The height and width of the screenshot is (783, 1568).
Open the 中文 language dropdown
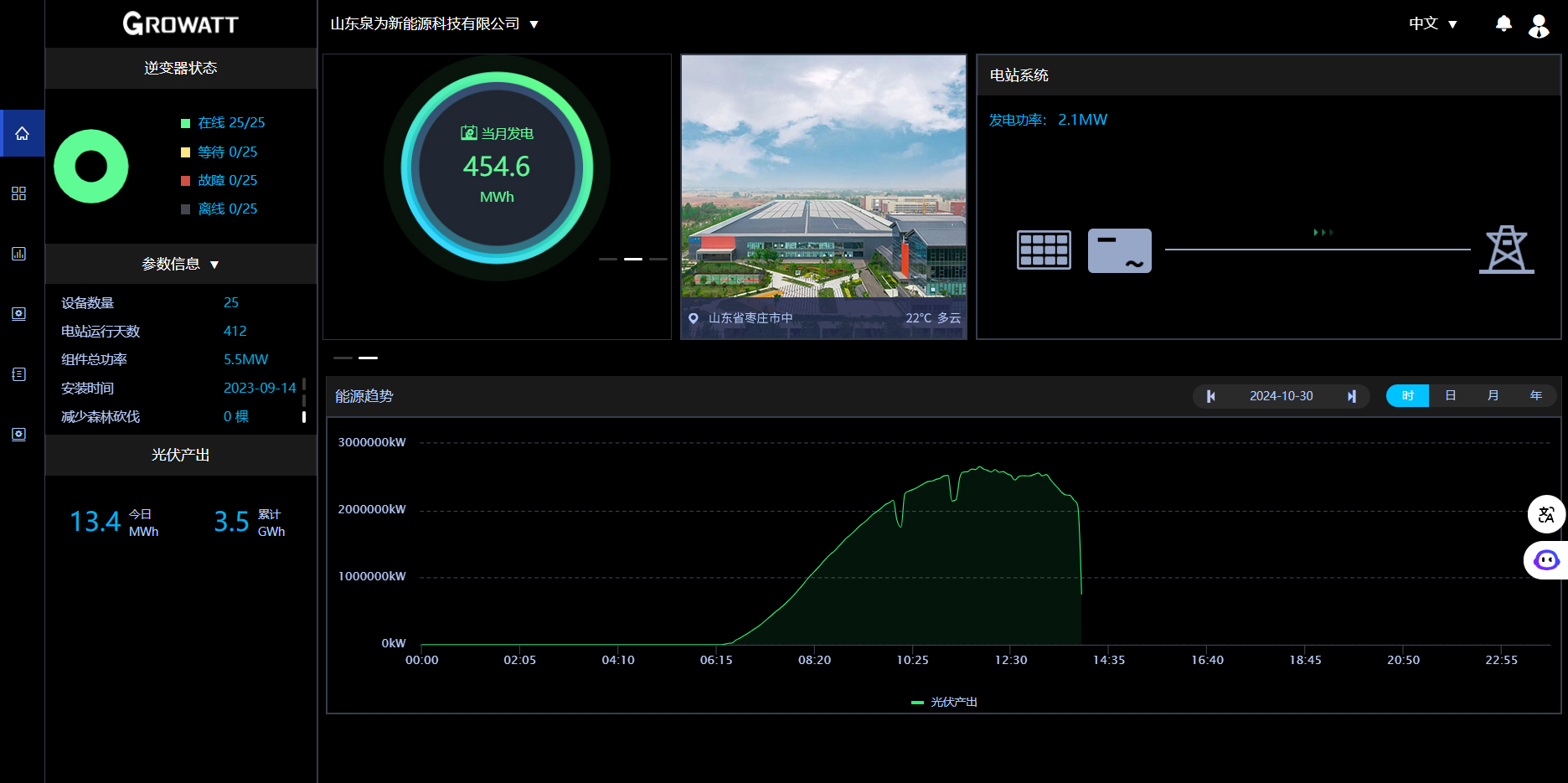click(1432, 24)
